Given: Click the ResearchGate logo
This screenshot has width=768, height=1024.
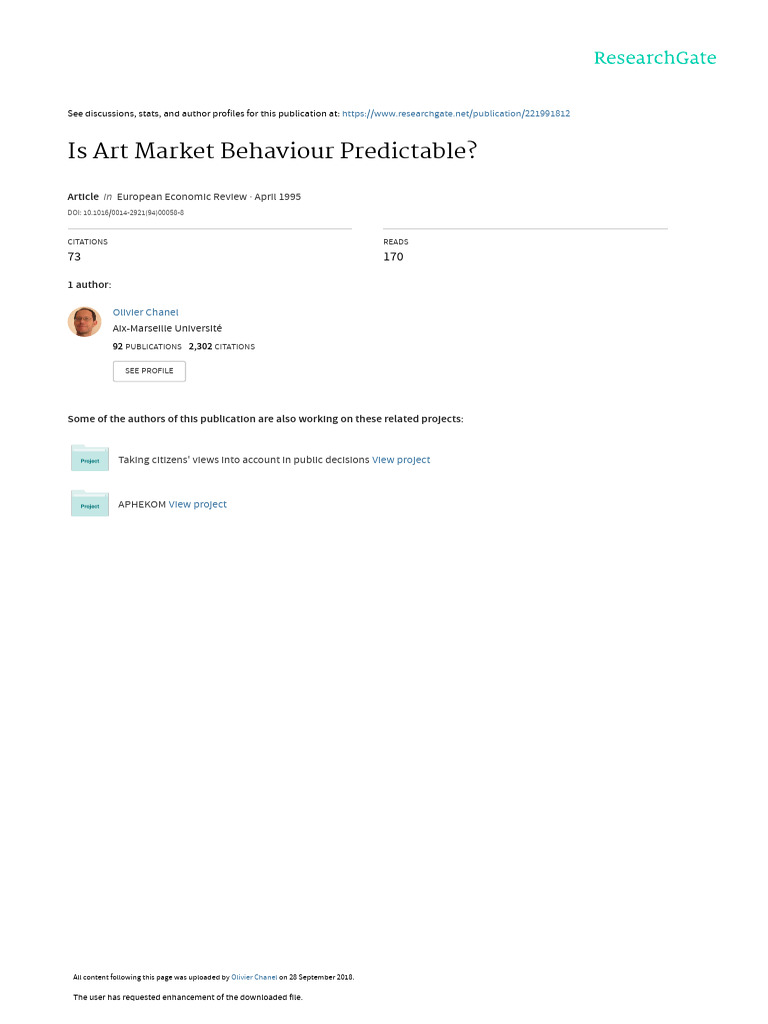Looking at the screenshot, I should click(655, 58).
